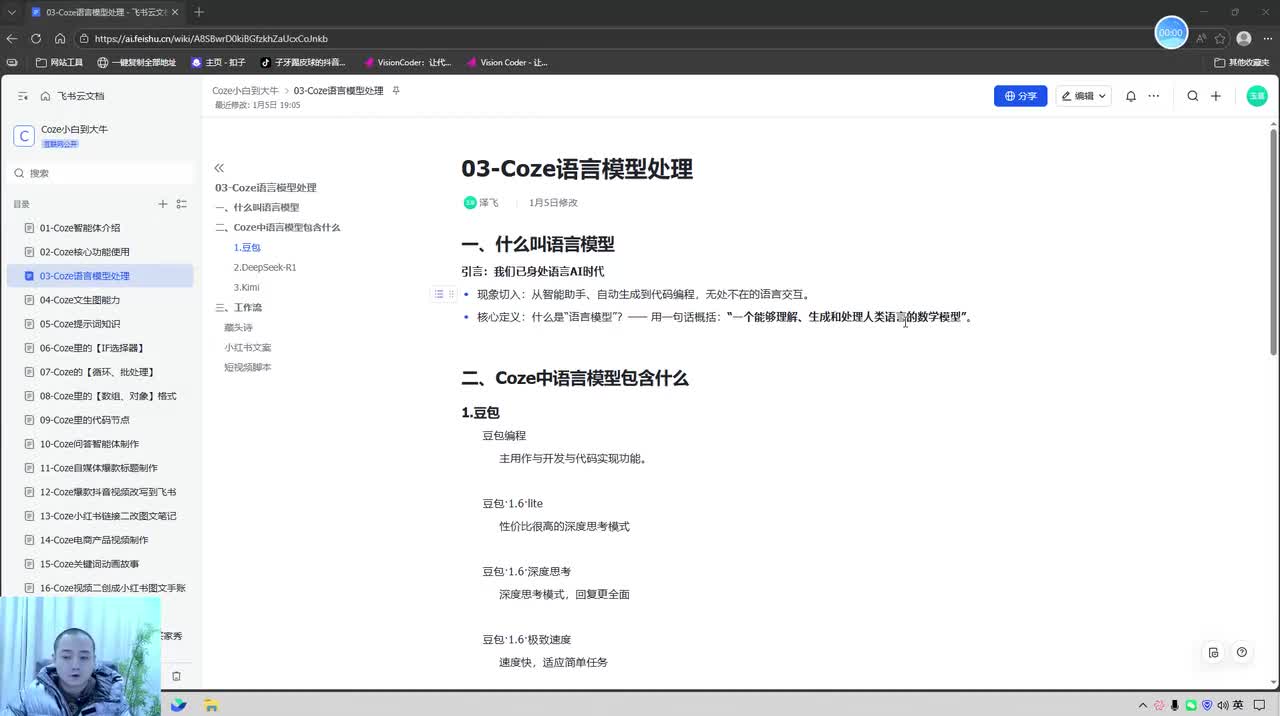Click the pin icon next to the breadcrumb title
1280x716 pixels.
(x=396, y=90)
